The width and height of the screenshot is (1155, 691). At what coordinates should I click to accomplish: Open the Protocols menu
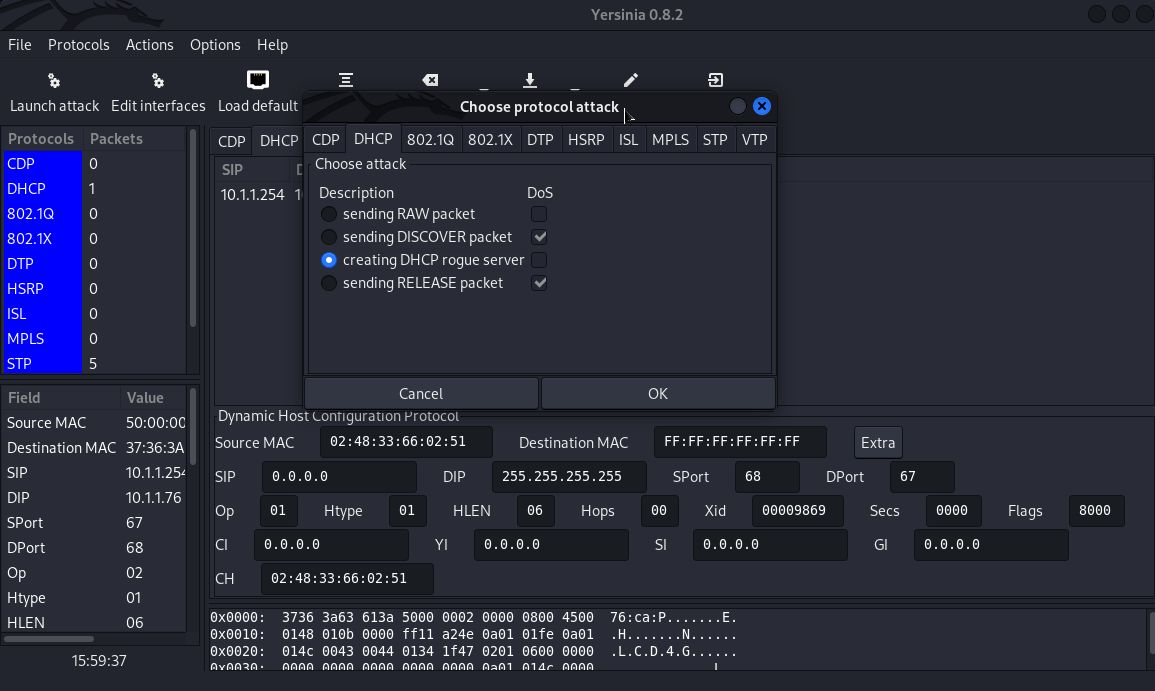[78, 45]
